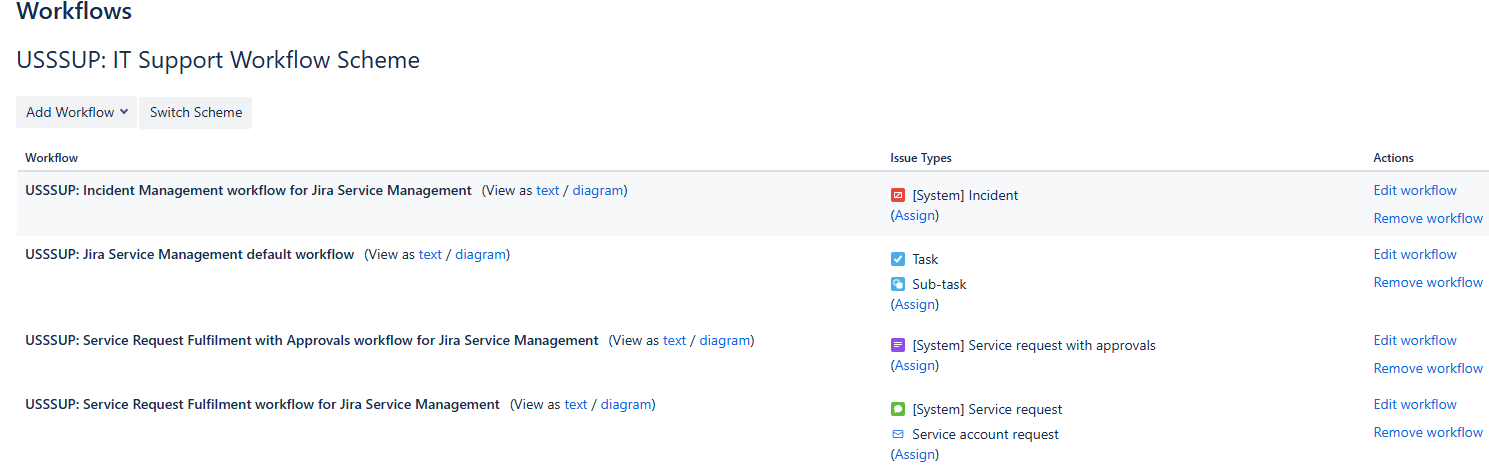
Task: Click the blue Task checkmark icon
Action: point(898,259)
